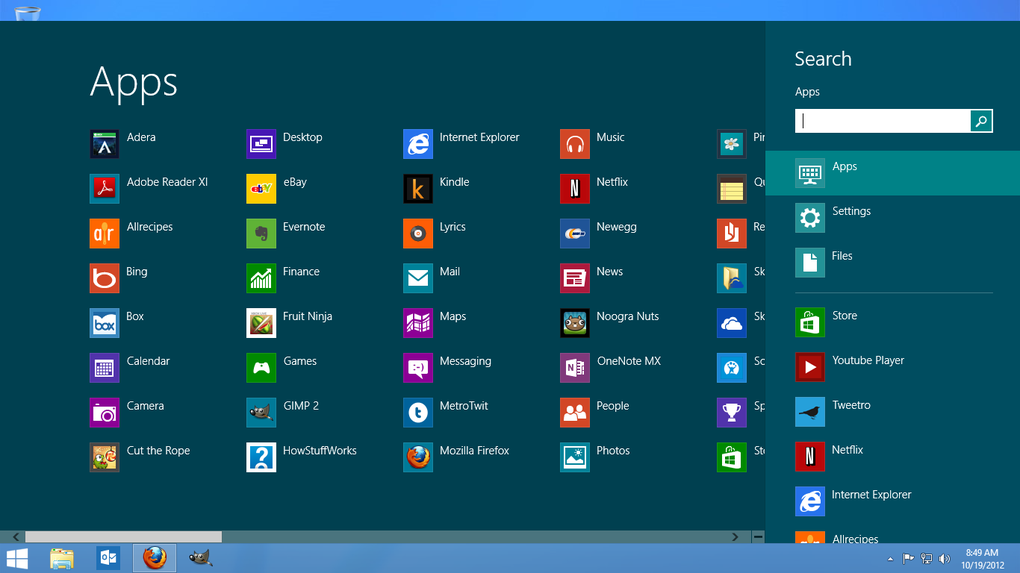Select Apps search scope
1020x573 pixels.
point(892,173)
